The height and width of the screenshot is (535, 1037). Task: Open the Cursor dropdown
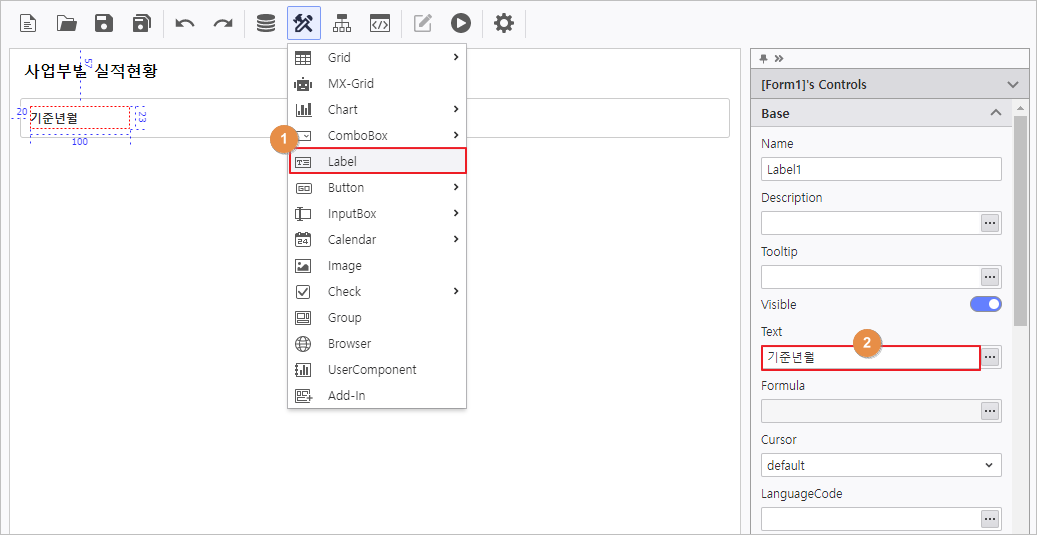click(880, 465)
